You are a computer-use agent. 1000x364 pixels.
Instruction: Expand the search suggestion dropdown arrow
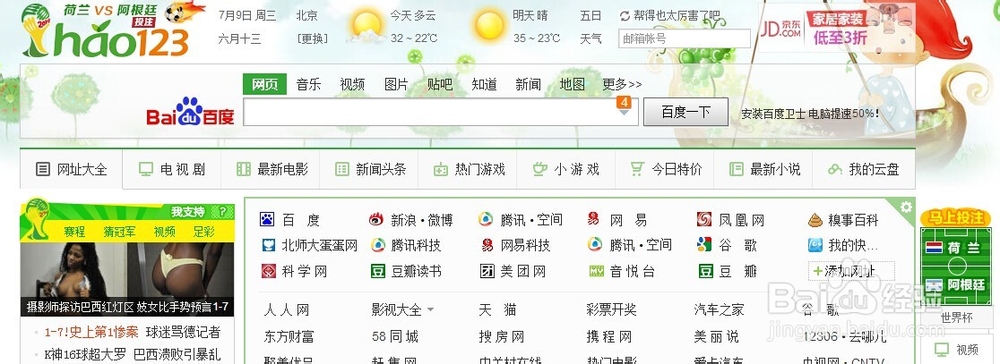point(624,113)
